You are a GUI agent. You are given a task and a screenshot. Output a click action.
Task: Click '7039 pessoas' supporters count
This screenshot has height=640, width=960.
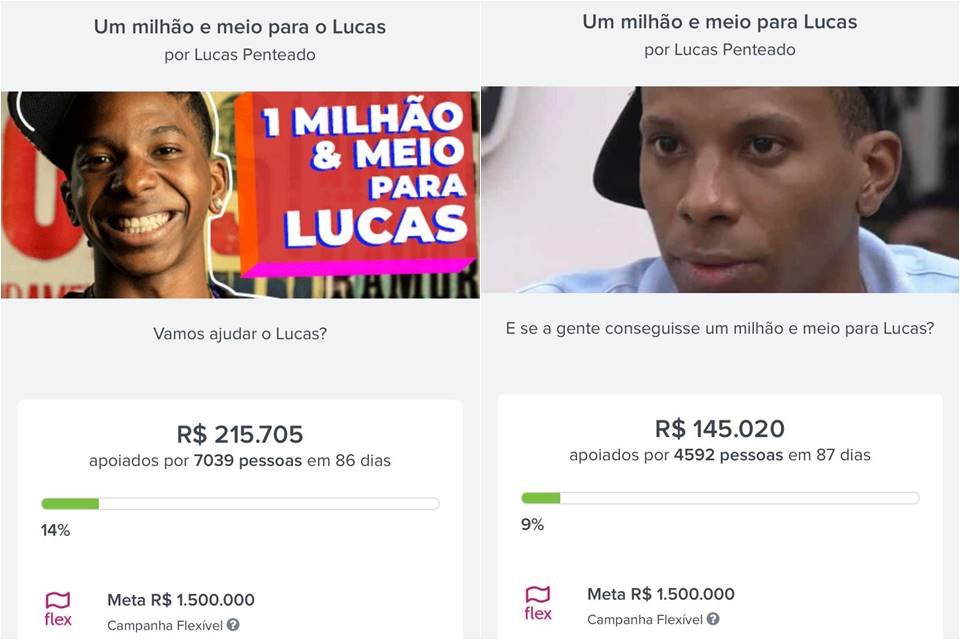click(248, 461)
